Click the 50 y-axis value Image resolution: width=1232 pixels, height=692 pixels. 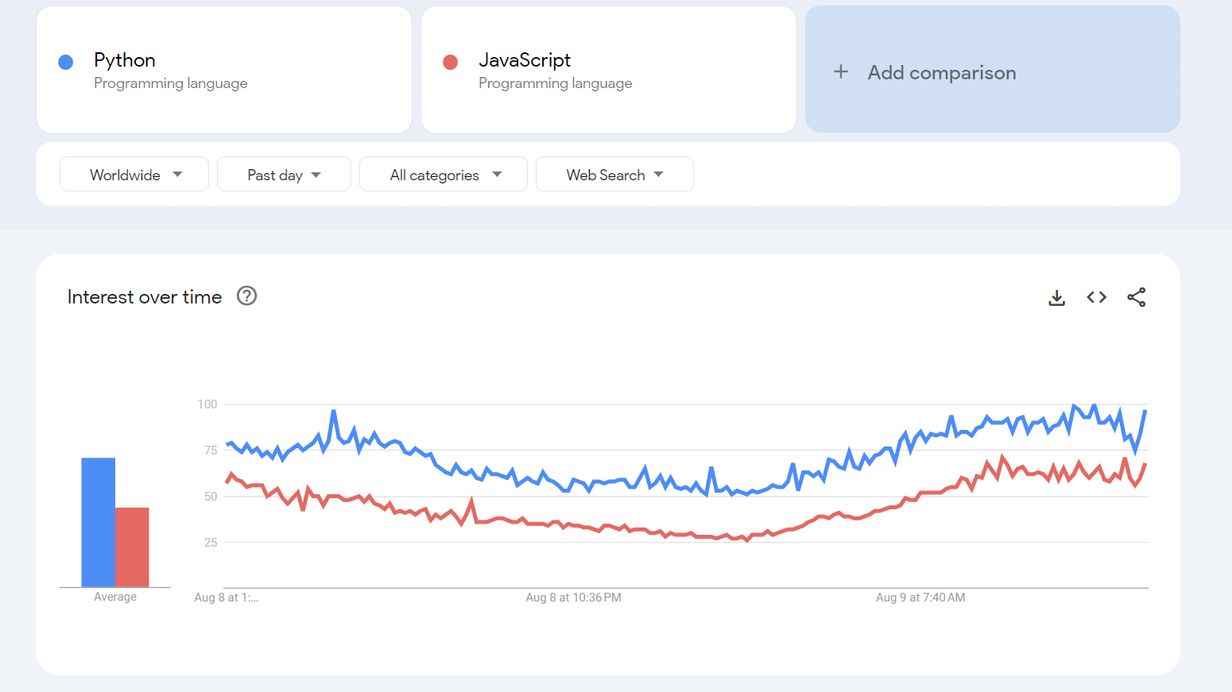click(210, 496)
